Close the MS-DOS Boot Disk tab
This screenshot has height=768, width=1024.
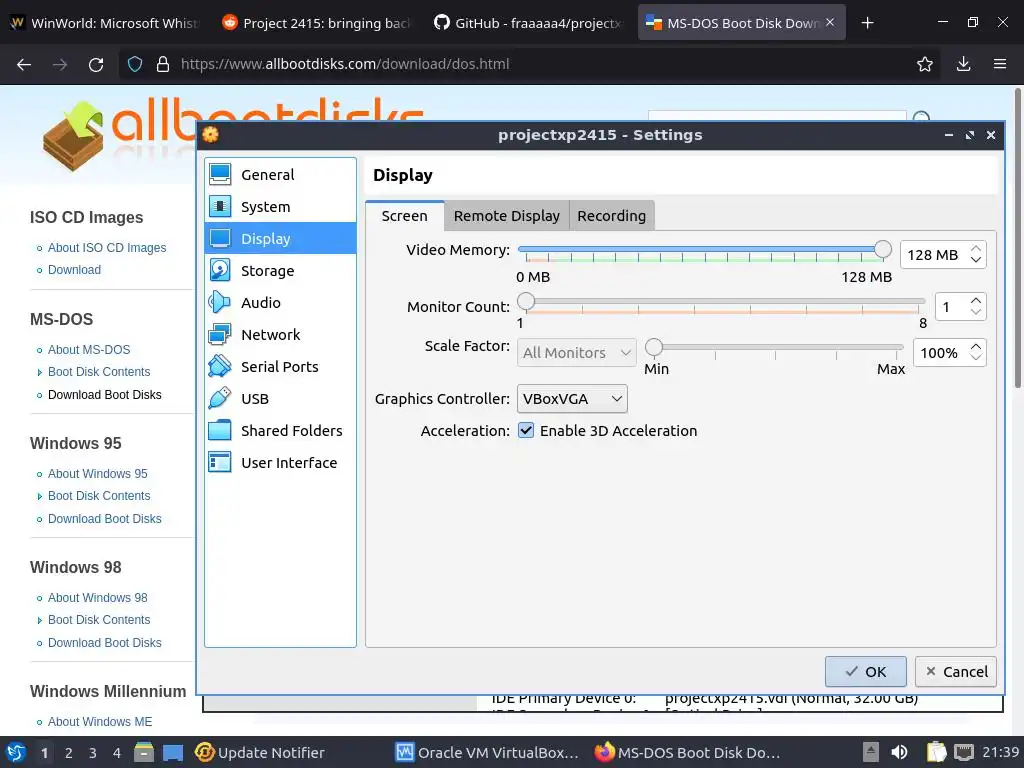830,22
